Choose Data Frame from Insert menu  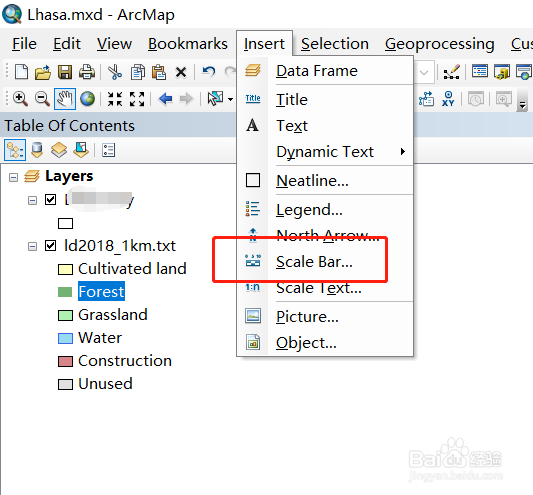coord(325,71)
